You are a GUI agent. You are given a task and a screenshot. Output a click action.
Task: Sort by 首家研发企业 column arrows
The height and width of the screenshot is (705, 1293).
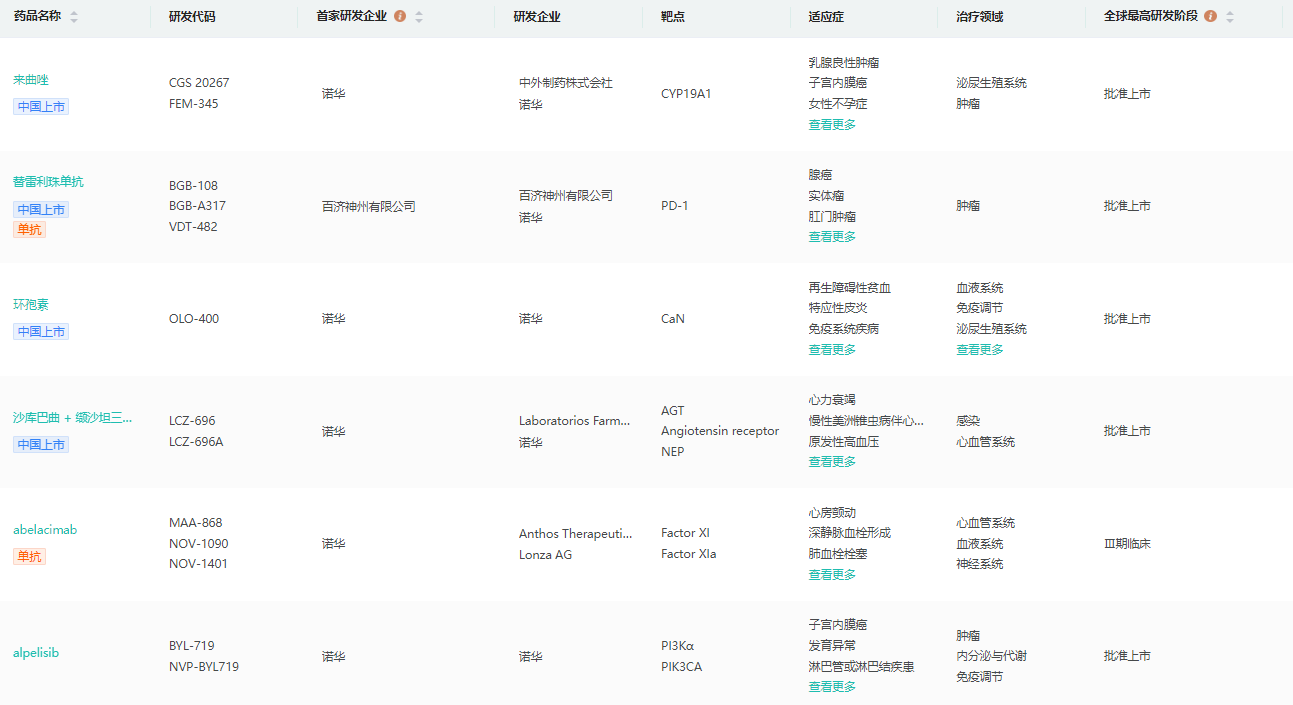(419, 17)
